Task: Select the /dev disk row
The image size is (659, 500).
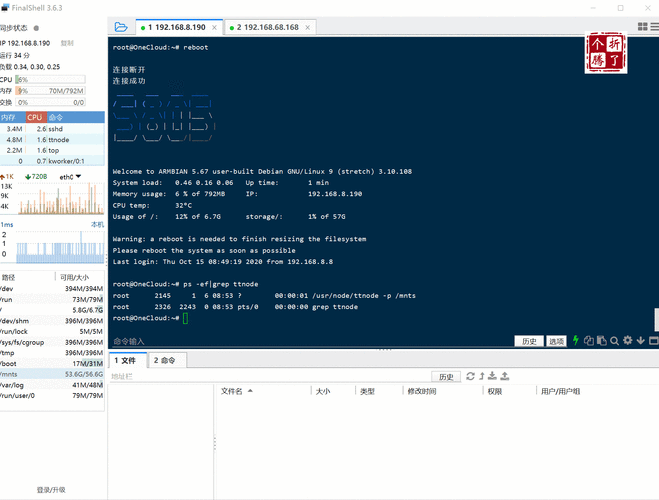Action: 52,289
